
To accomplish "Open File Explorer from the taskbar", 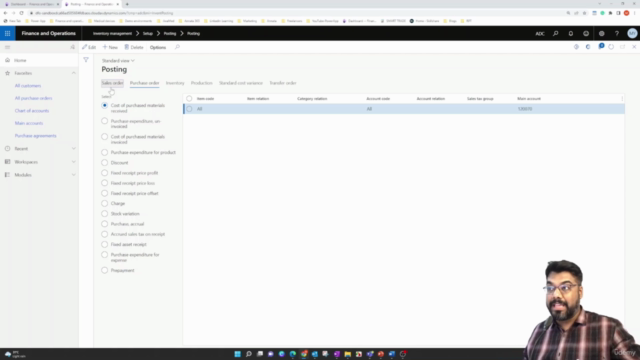I will tap(348, 354).
